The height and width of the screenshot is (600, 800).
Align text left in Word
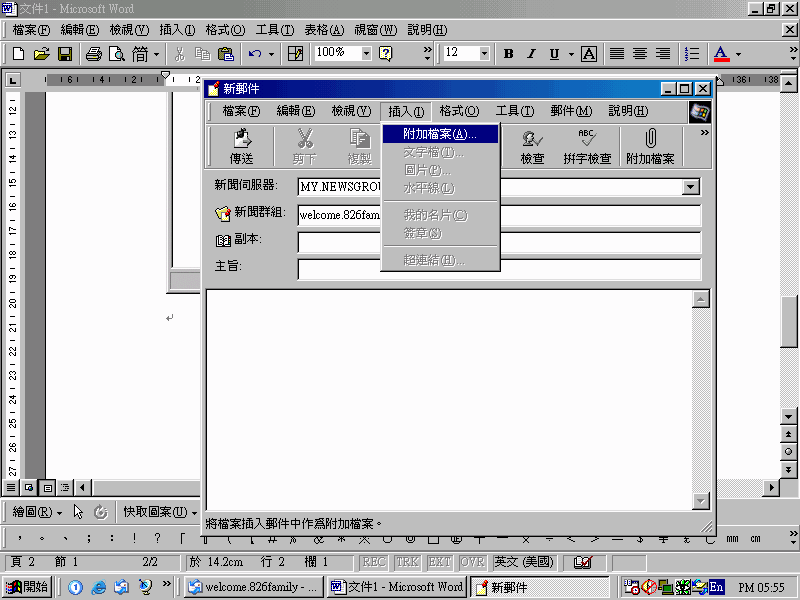(617, 54)
